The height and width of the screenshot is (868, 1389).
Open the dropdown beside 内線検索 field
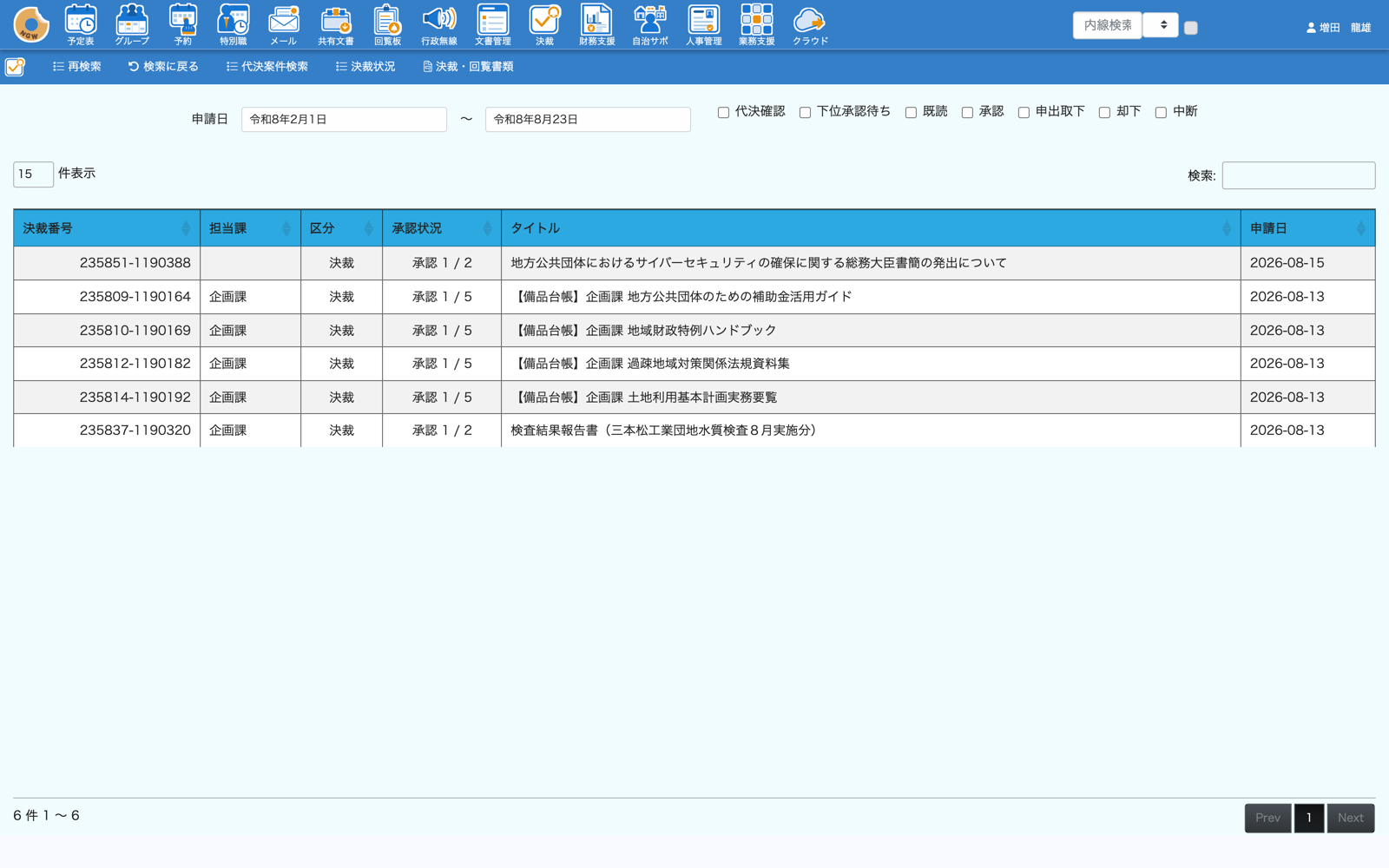[1161, 25]
